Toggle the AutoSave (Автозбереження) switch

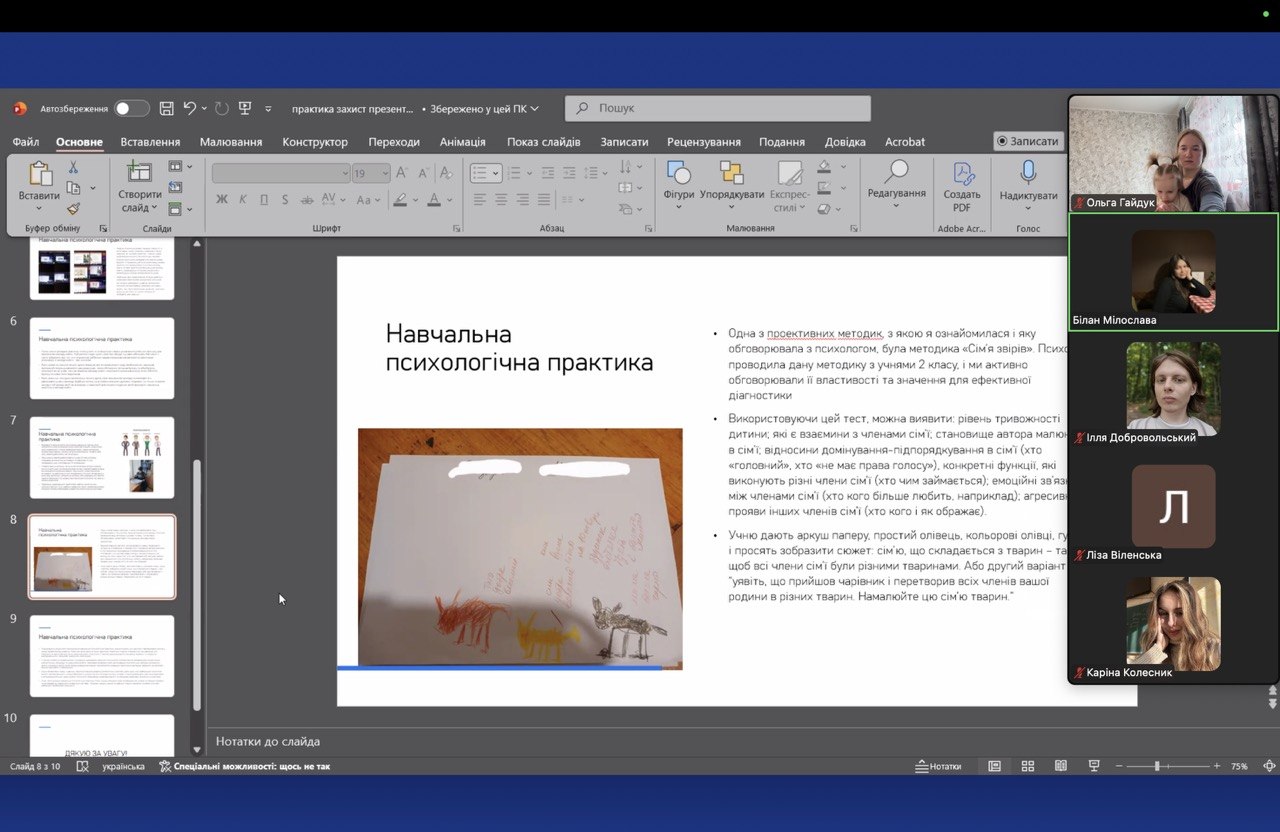132,108
